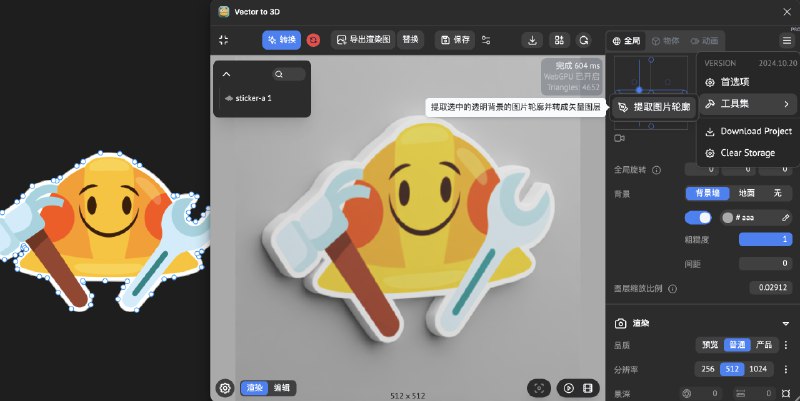Close the Vector to 3D window
This screenshot has height=401, width=800.
click(787, 12)
